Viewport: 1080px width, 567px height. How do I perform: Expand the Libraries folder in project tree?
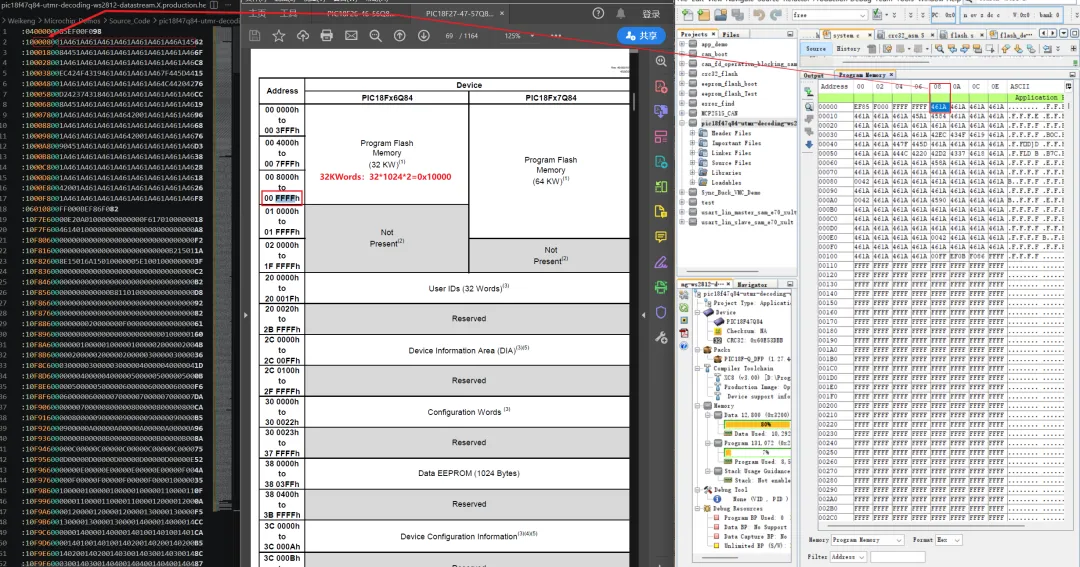[692, 173]
